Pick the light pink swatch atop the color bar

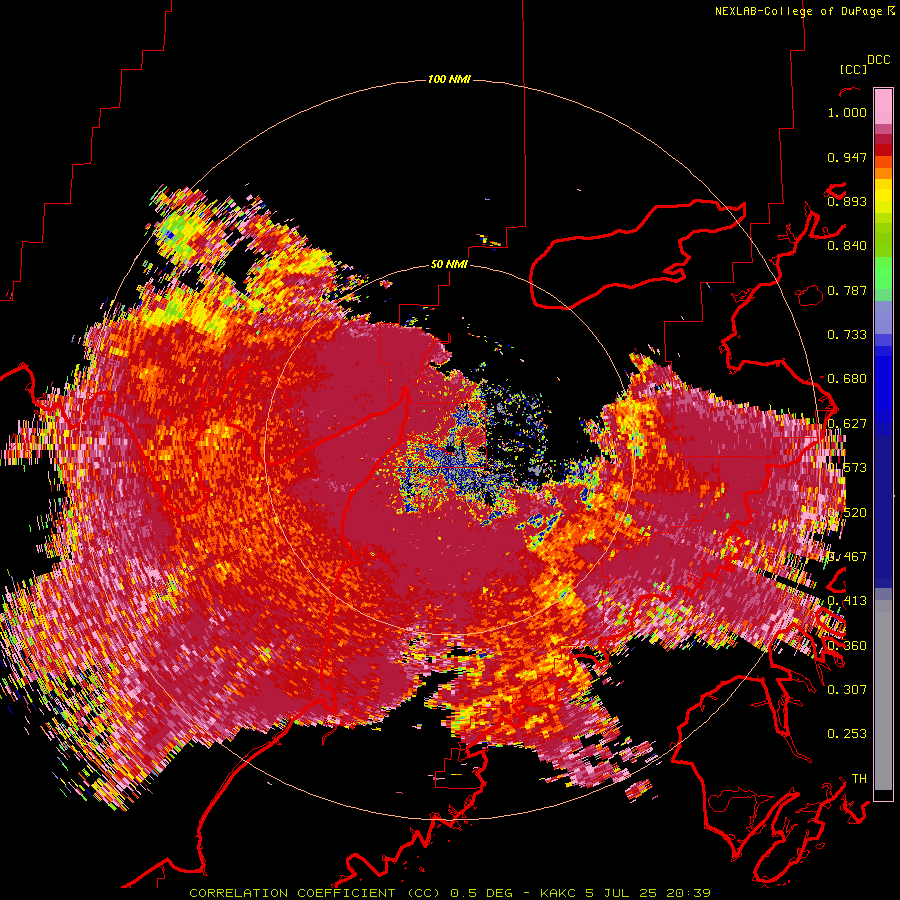[x=883, y=106]
